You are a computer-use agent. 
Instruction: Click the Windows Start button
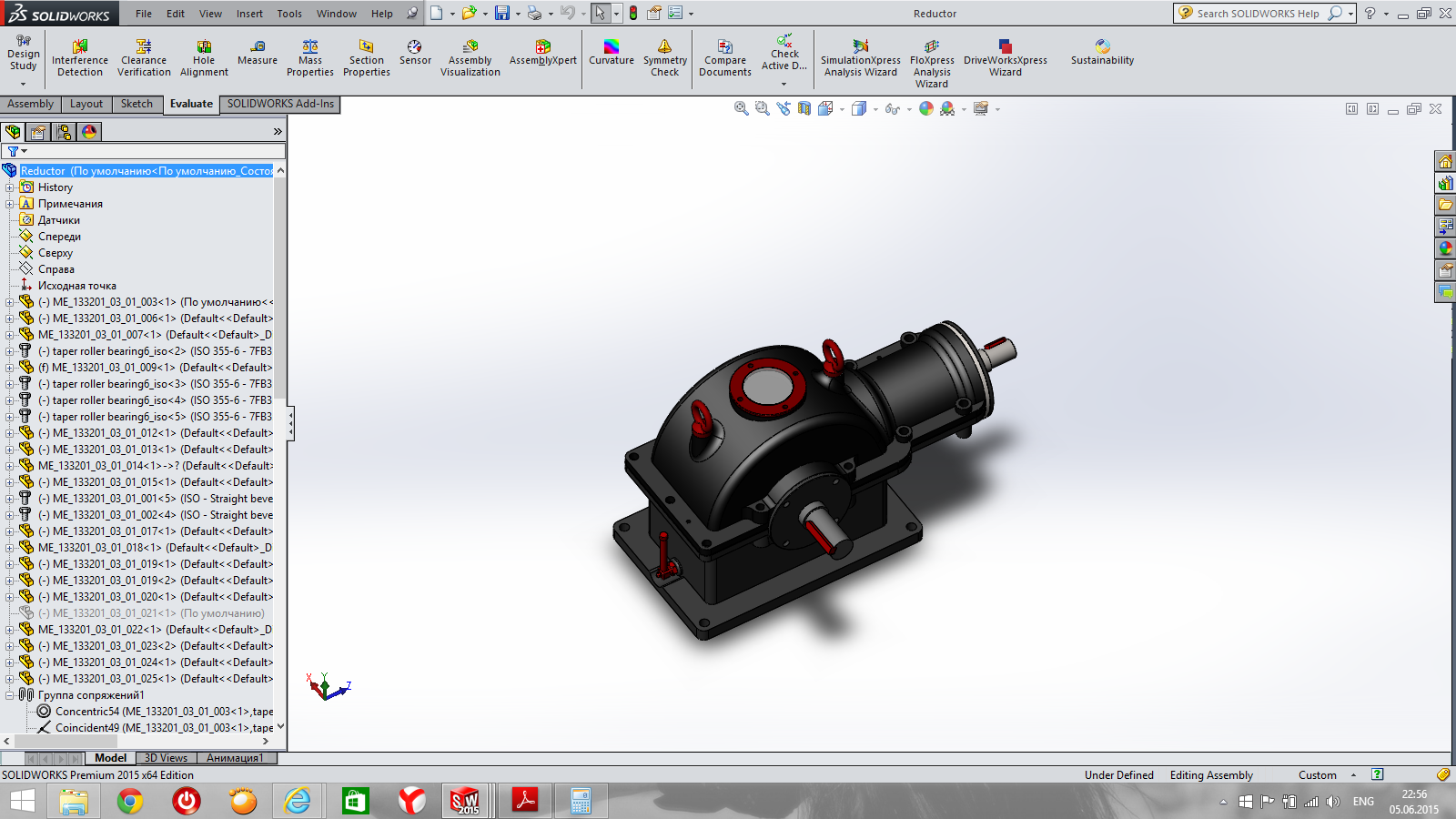pyautogui.click(x=22, y=801)
